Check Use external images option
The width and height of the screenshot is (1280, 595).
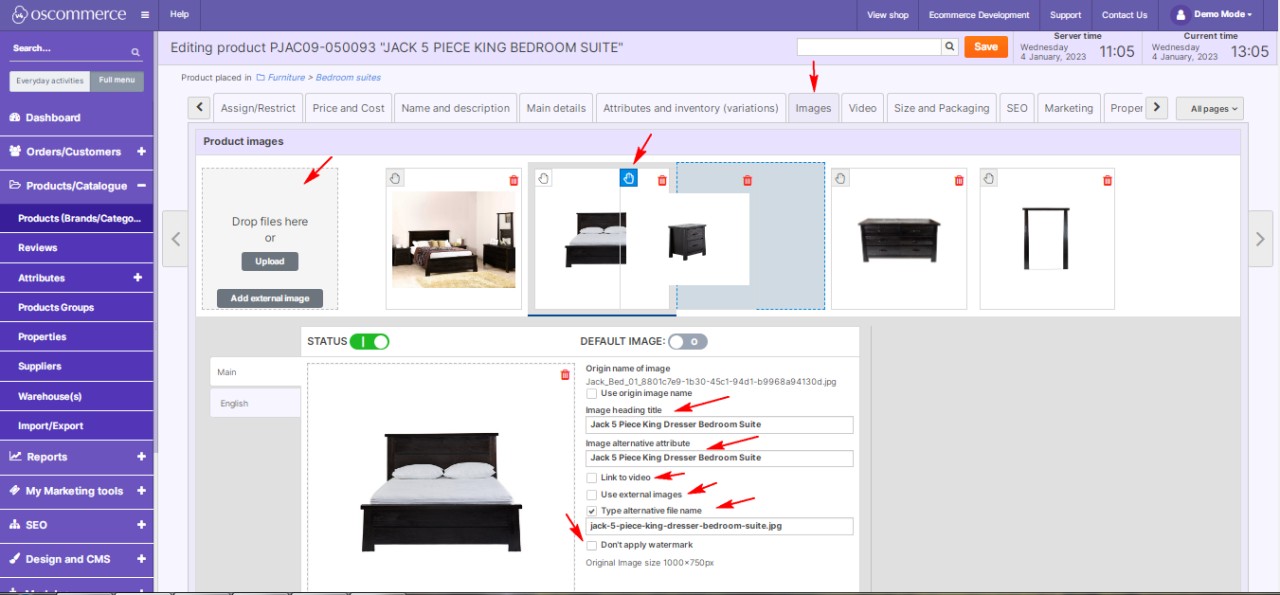592,494
